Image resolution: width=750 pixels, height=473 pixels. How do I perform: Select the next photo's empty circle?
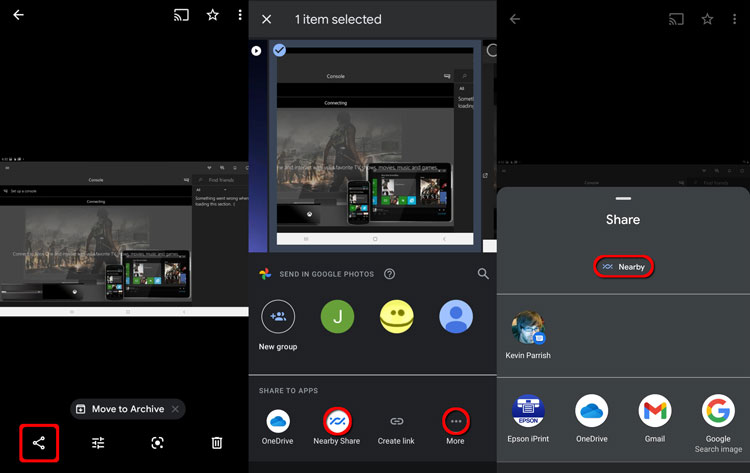pos(491,50)
